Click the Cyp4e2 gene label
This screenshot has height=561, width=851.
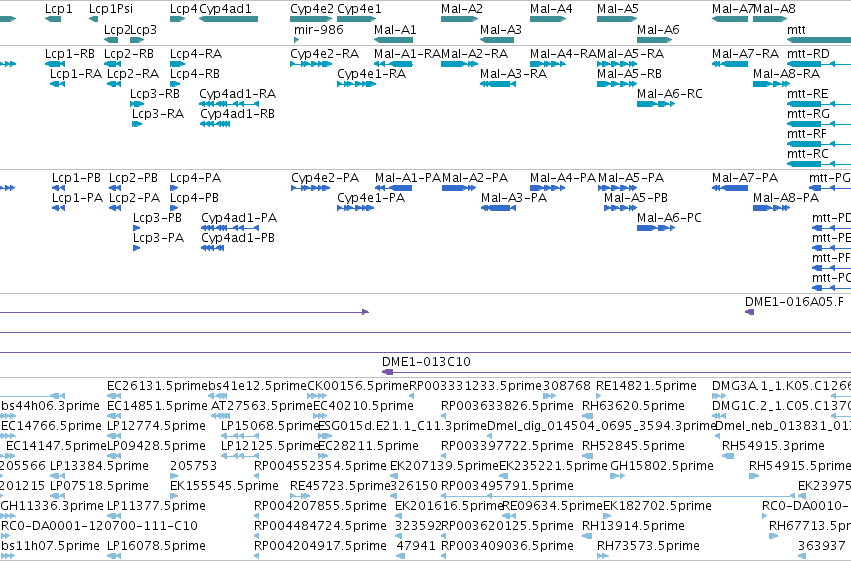tap(312, 9)
